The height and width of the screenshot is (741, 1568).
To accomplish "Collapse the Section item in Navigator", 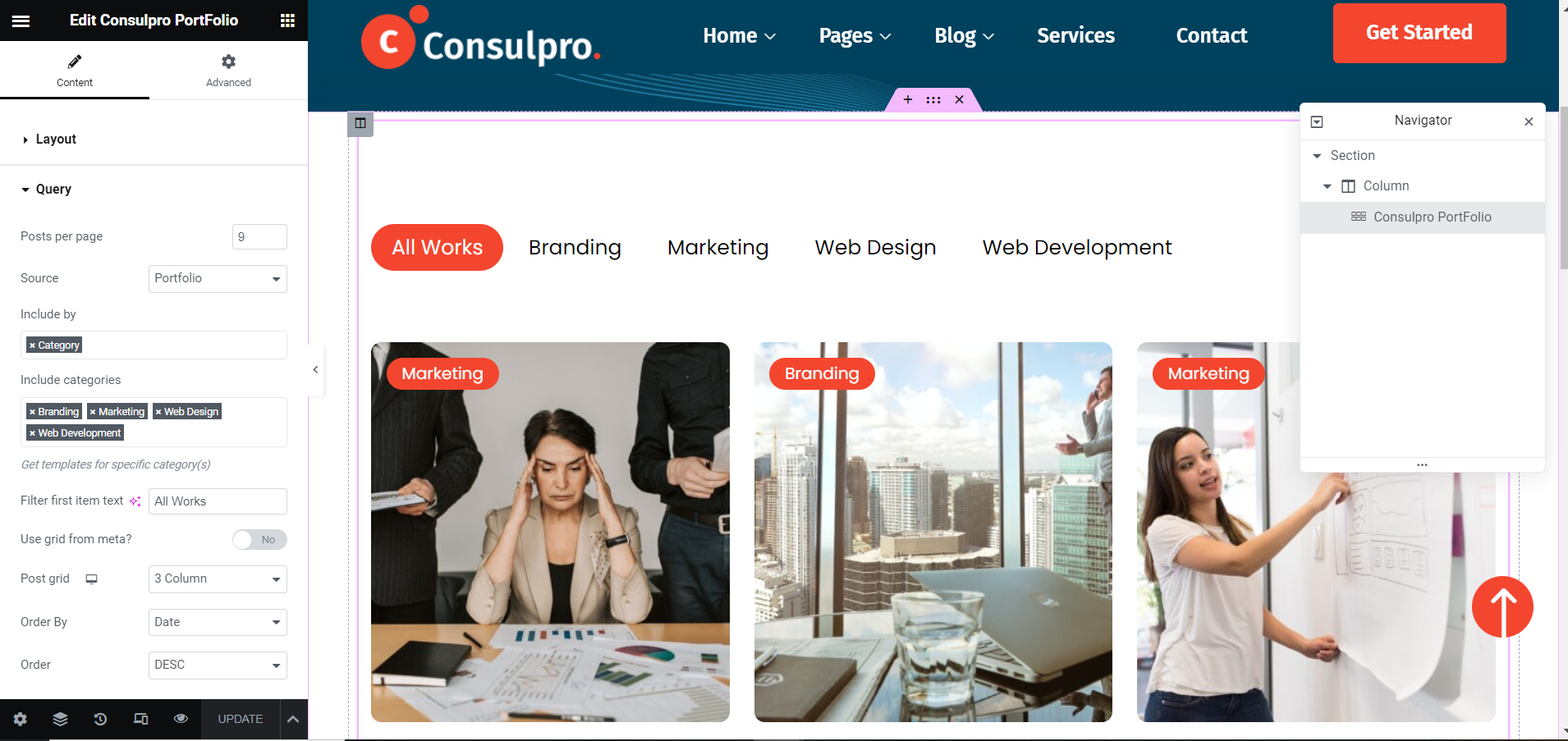I will 1317,156.
